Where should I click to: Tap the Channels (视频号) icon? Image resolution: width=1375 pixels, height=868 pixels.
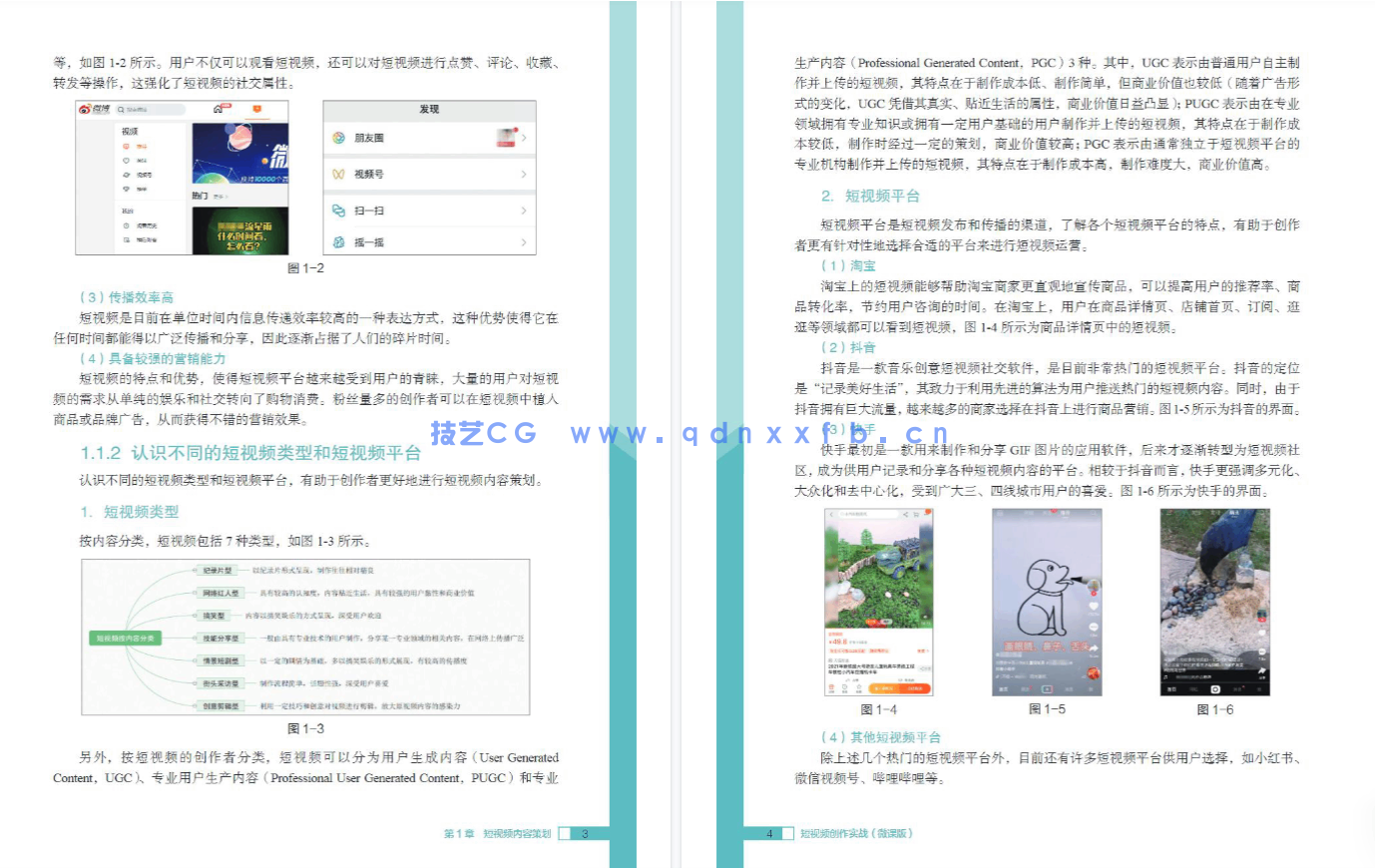(338, 175)
